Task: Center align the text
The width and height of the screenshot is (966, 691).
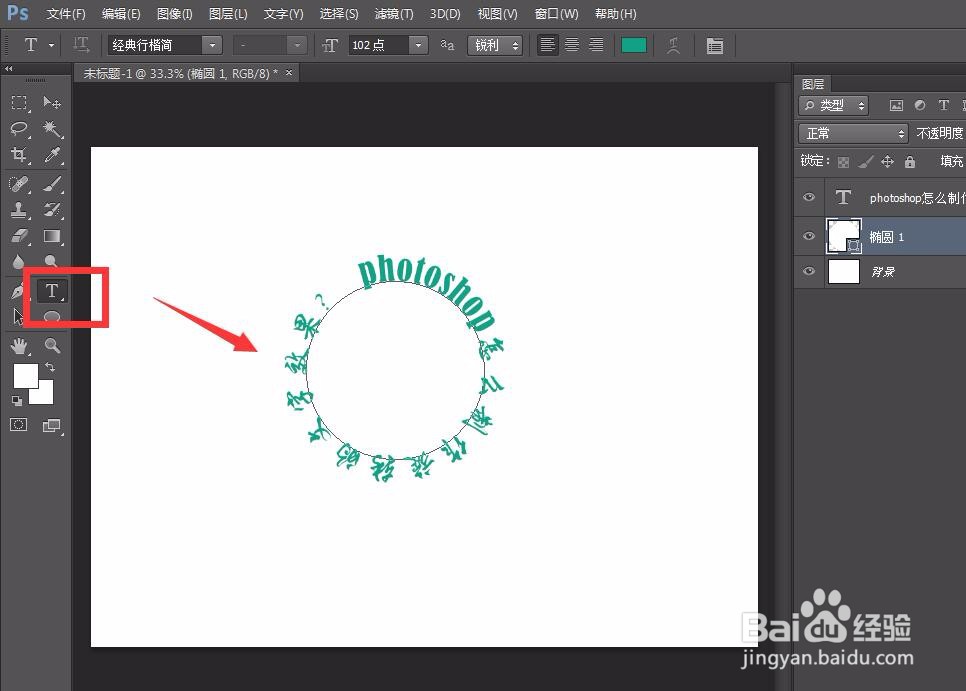Action: point(572,45)
